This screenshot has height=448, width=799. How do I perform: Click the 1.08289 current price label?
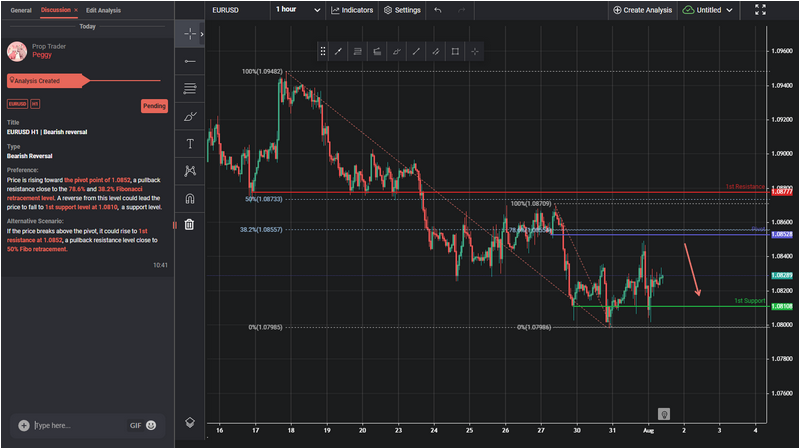pos(782,275)
